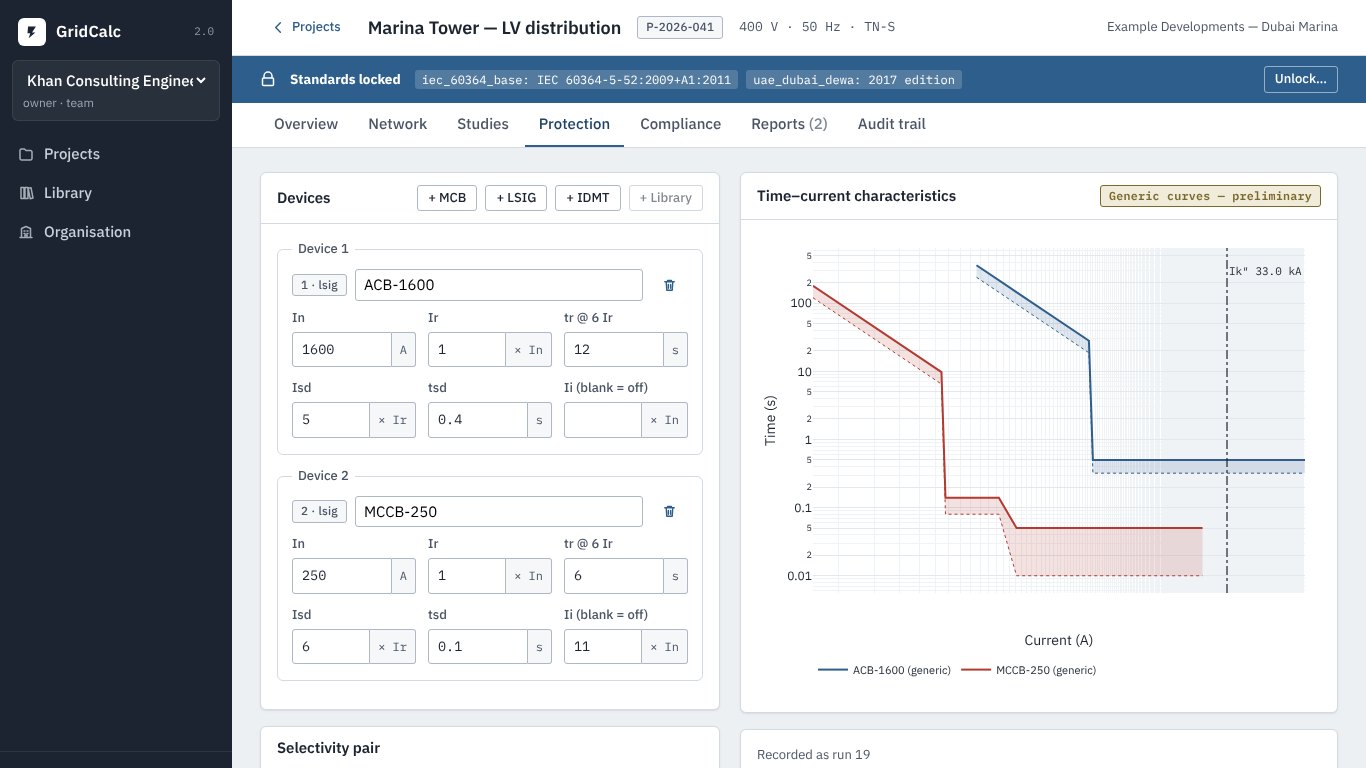This screenshot has width=1366, height=768.
Task: Open the Studies tab
Action: [x=483, y=124]
